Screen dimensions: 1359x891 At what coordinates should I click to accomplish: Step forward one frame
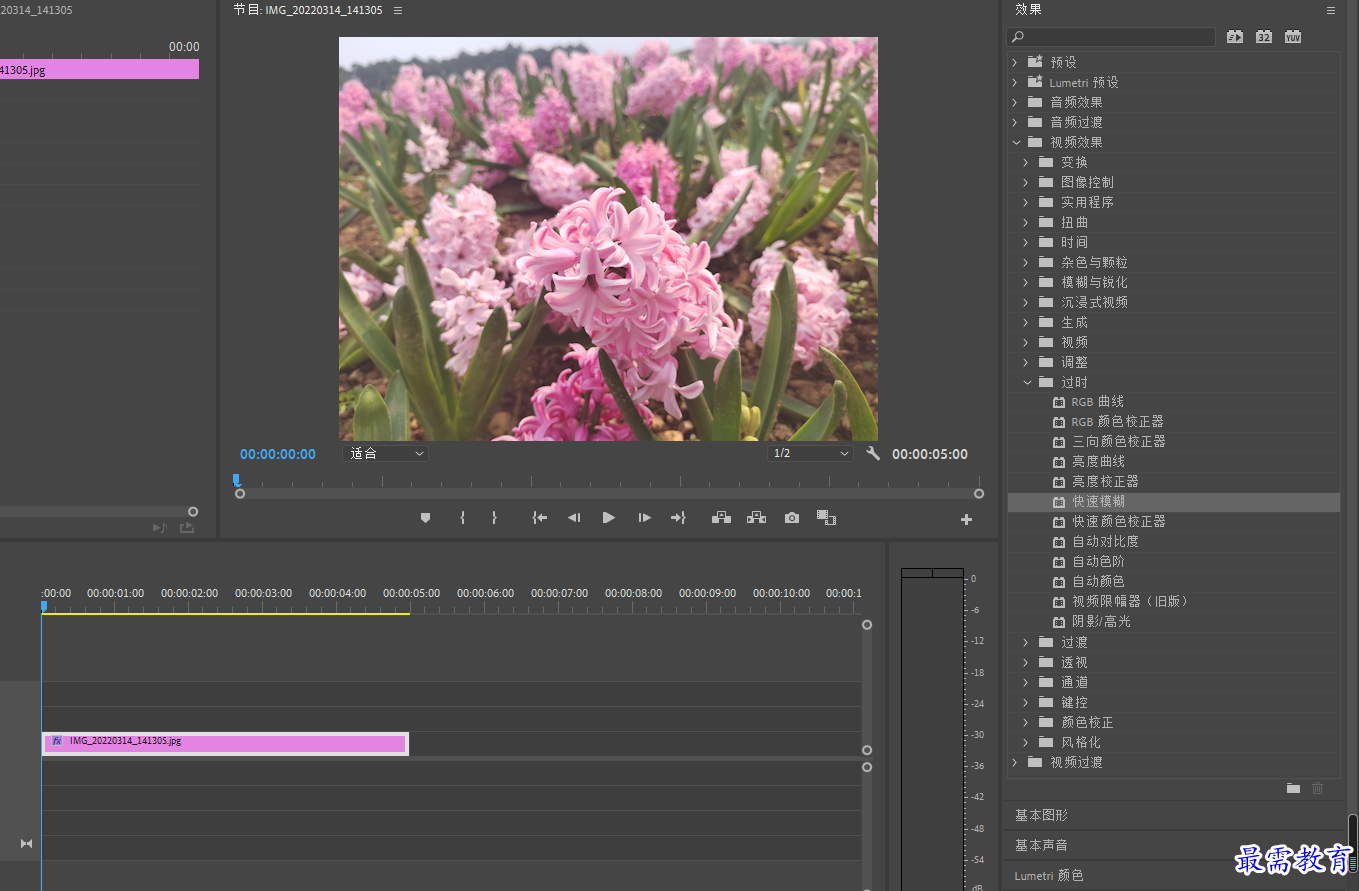[644, 518]
